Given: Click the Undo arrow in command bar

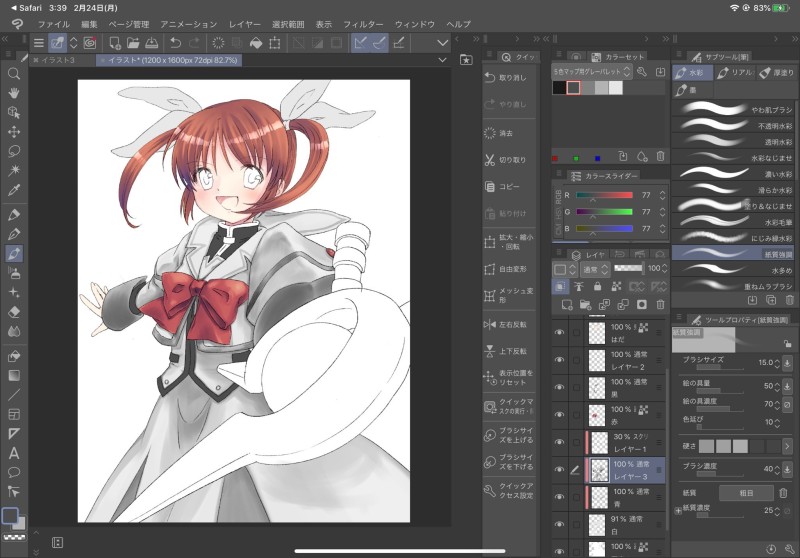Looking at the screenshot, I should pos(176,43).
